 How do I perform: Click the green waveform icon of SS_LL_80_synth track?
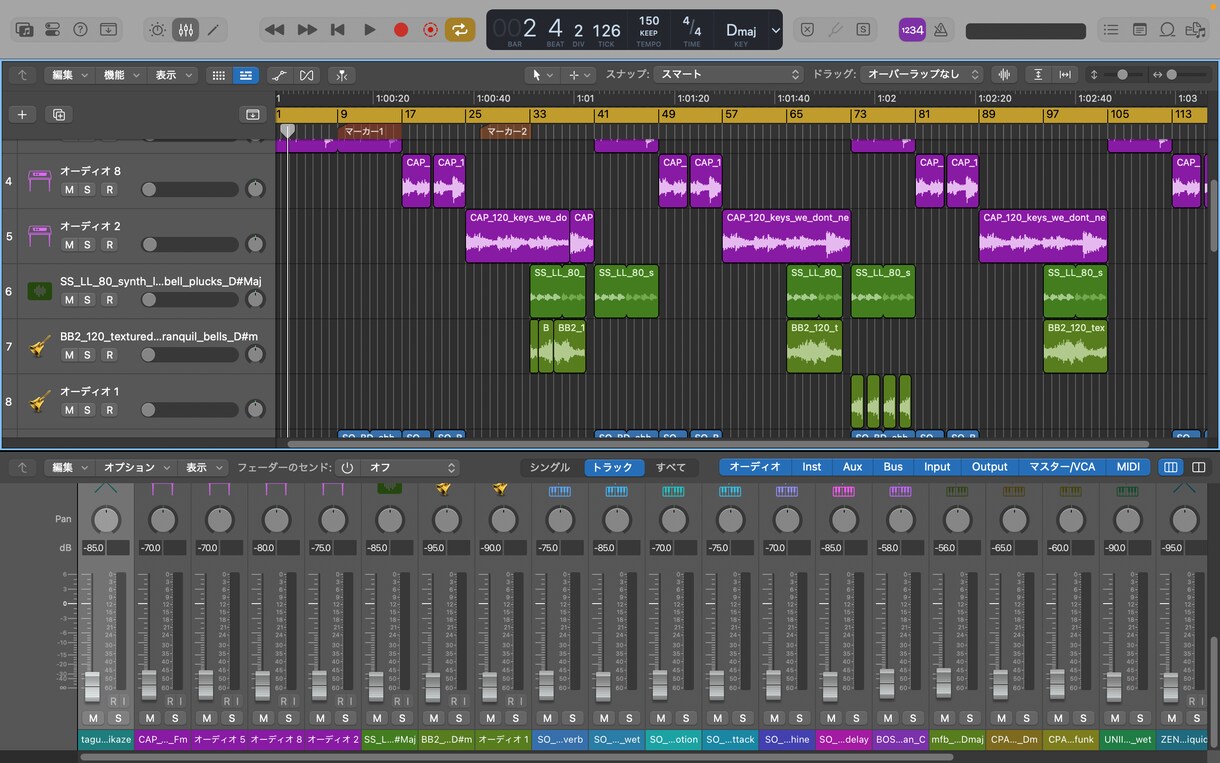coord(40,291)
